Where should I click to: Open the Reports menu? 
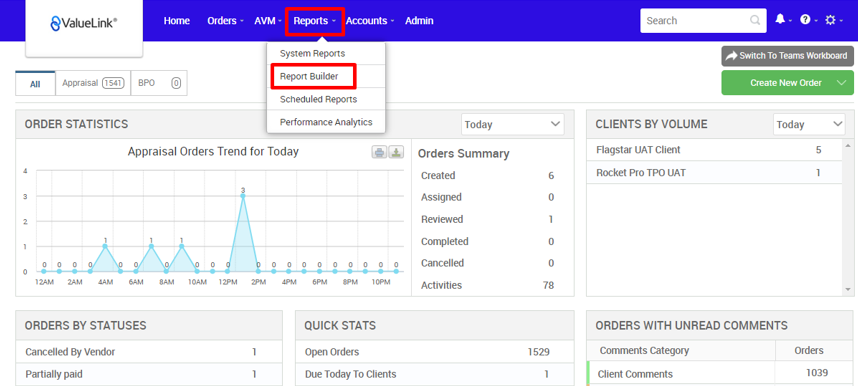(x=315, y=21)
